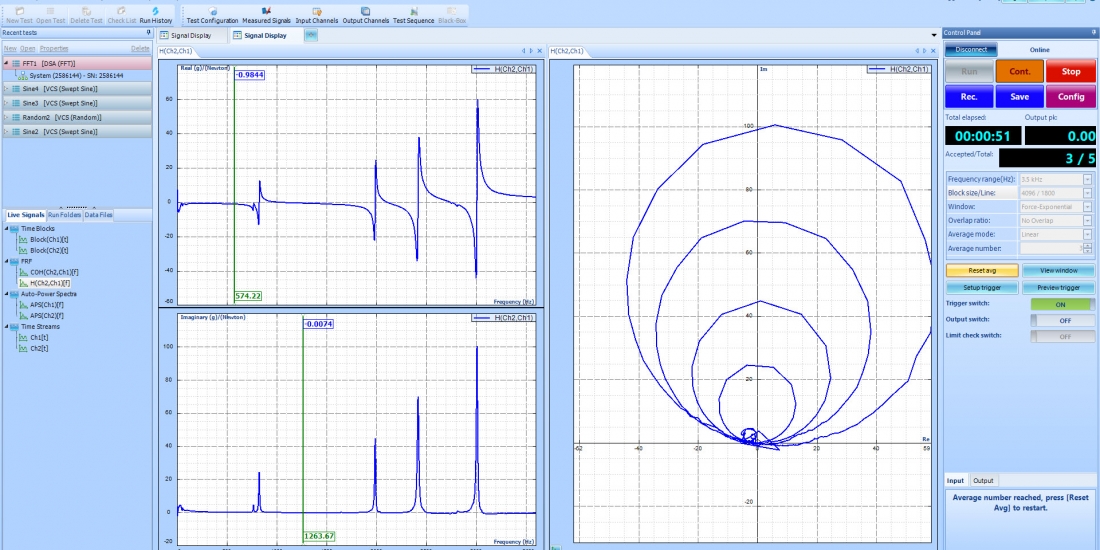Click the Reset avg button
The image size is (1100, 550).
click(x=981, y=270)
